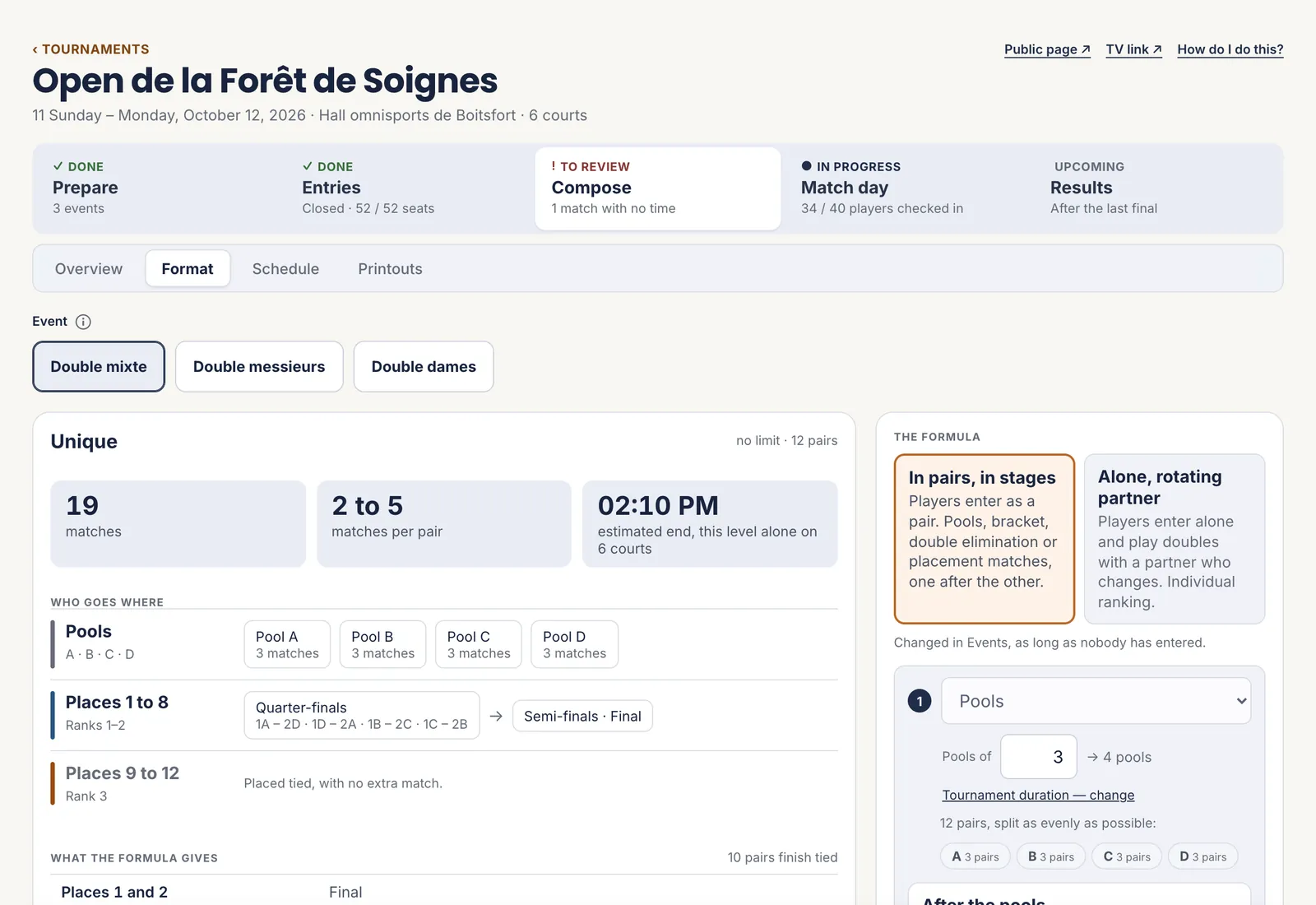Open the Match day step

click(x=907, y=188)
